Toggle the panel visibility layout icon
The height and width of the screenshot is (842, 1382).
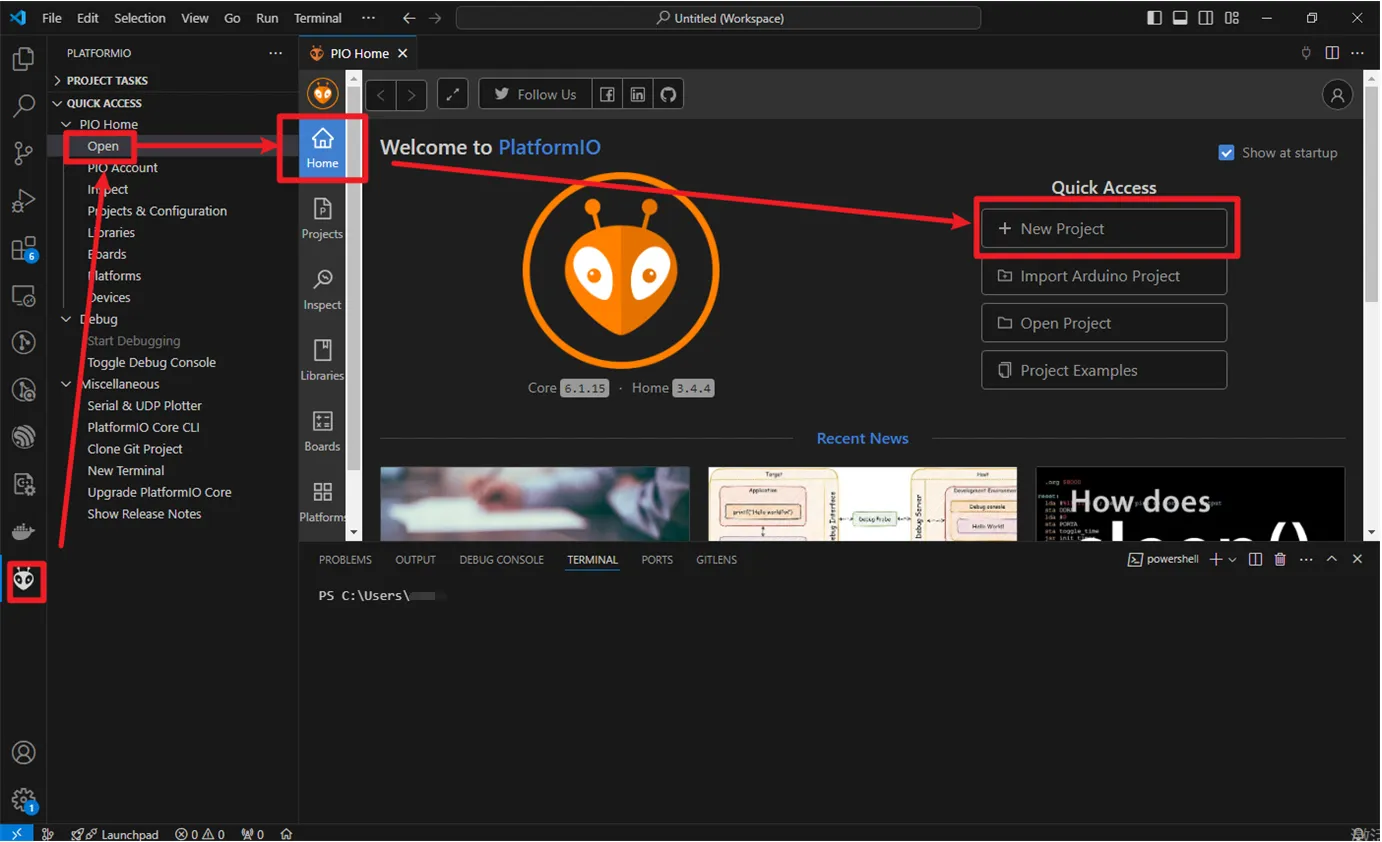[x=1180, y=18]
